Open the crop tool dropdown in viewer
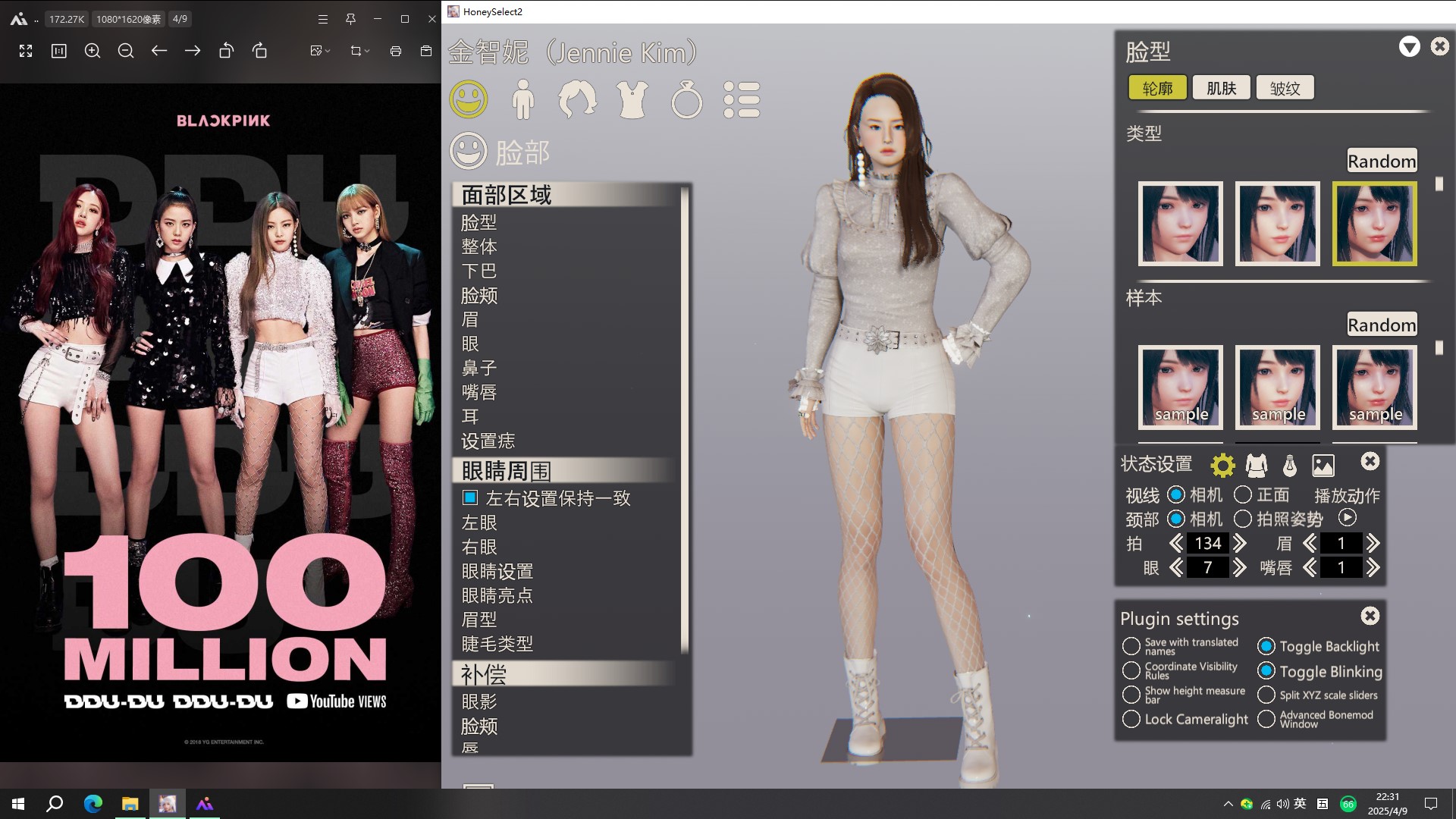Screen dimensions: 1456x819 (367, 51)
